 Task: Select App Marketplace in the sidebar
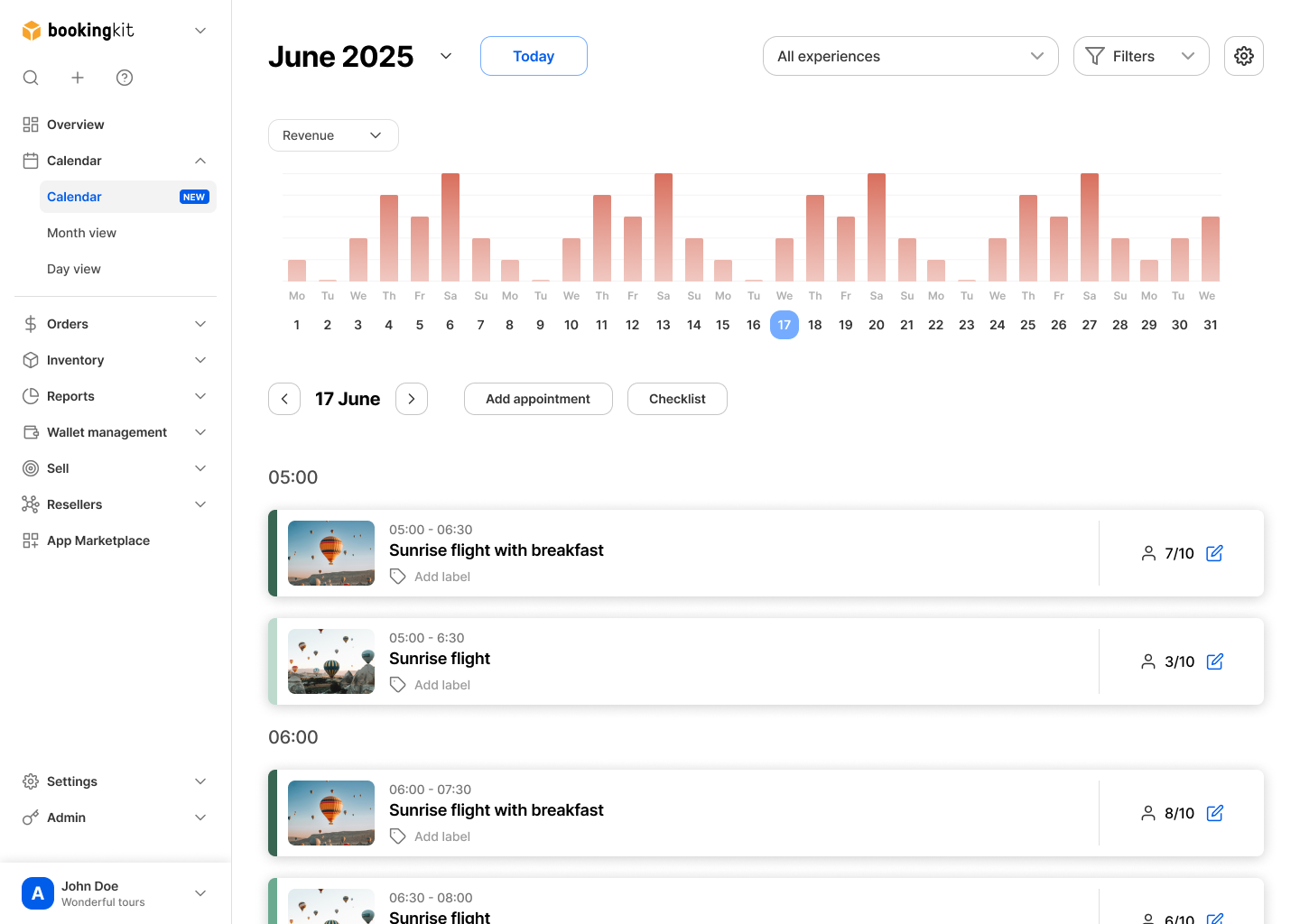[97, 540]
